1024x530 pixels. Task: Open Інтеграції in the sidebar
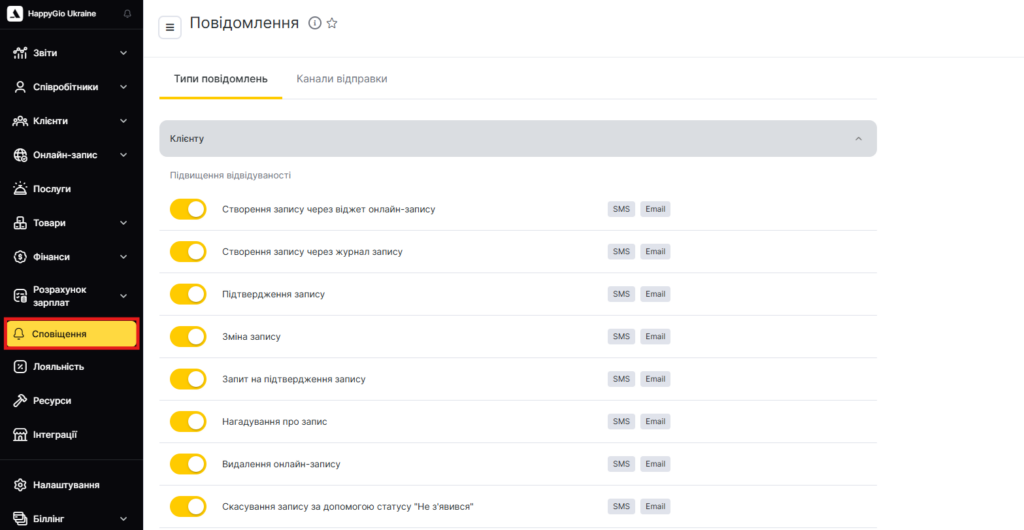(55, 434)
